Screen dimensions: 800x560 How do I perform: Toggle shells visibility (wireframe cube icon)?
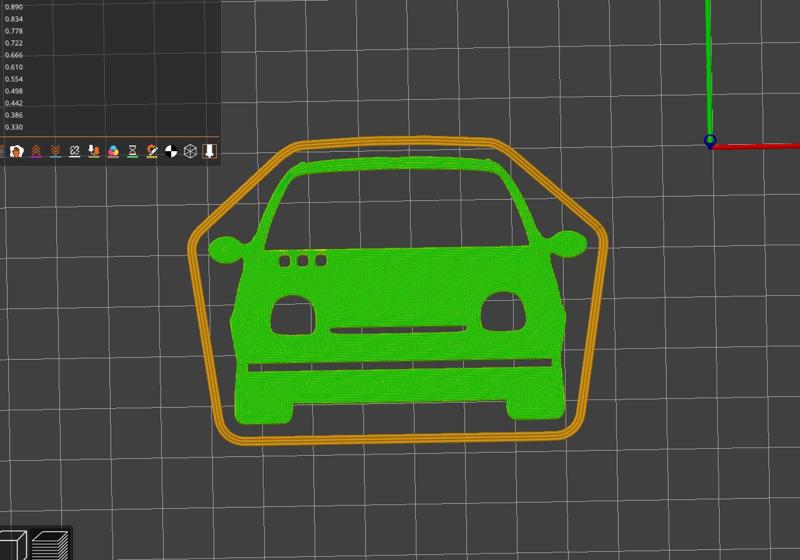click(190, 151)
